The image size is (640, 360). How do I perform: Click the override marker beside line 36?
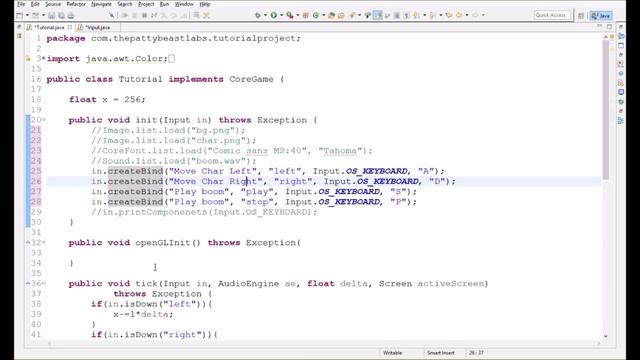coord(28,283)
